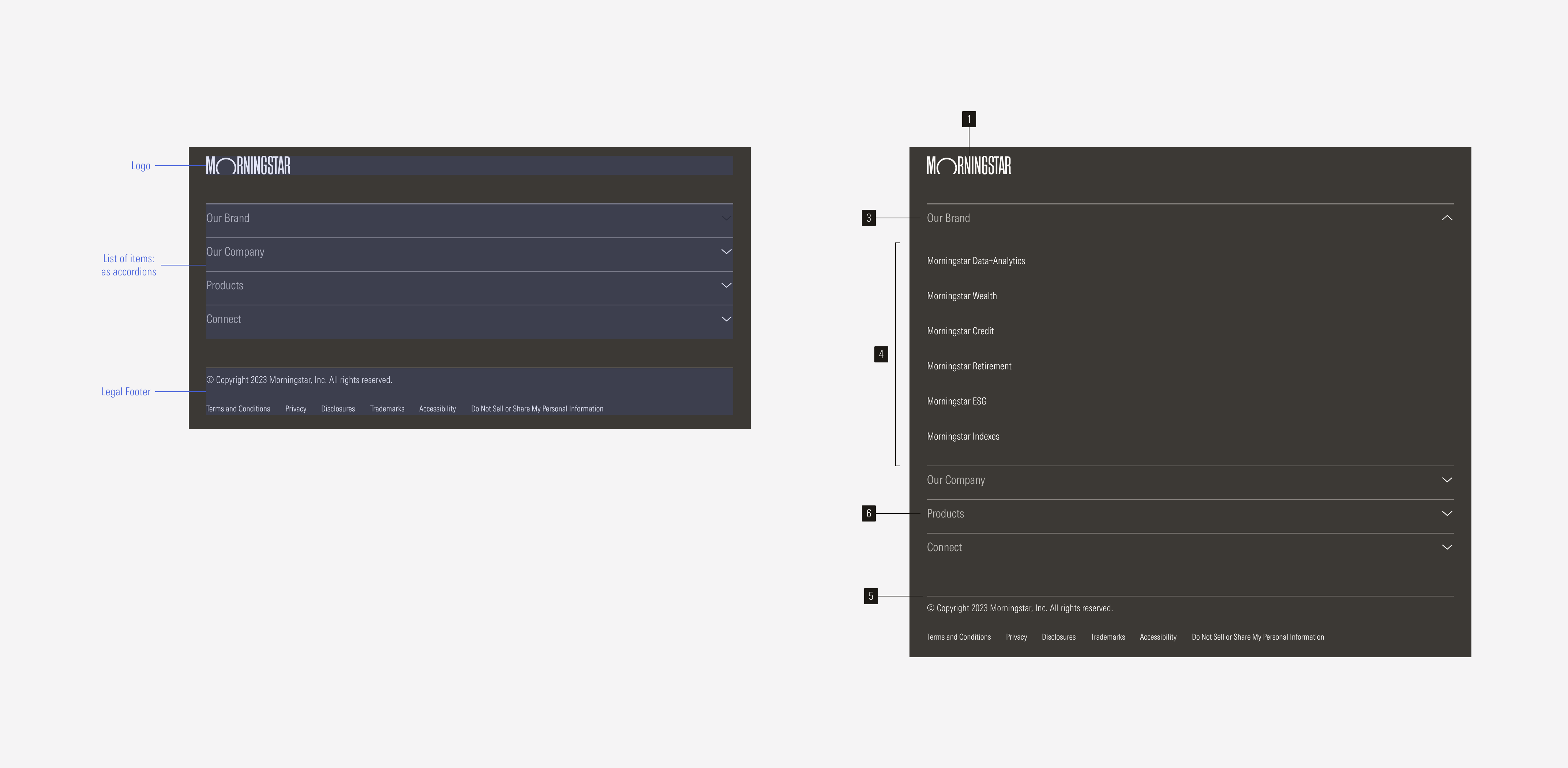This screenshot has height=768, width=1568.
Task: Click 'List of items: as accordions' label
Action: pos(128,266)
